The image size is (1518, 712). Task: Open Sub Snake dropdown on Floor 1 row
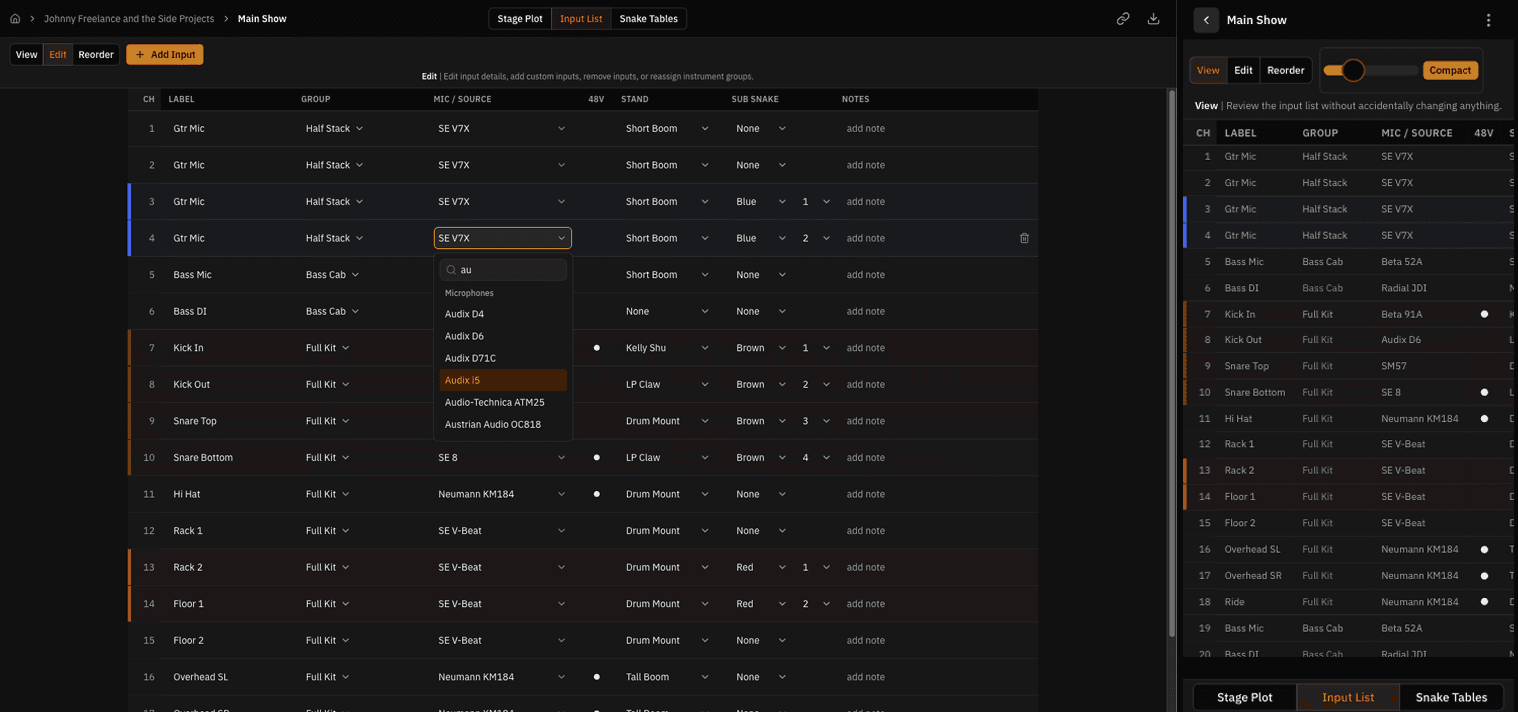tap(760, 604)
